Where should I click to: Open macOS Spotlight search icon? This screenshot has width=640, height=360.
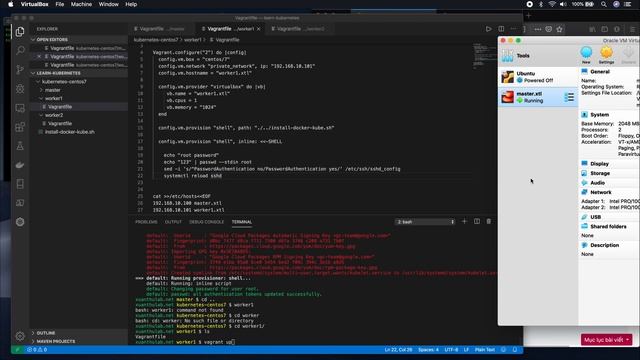pyautogui.click(x=603, y=4)
